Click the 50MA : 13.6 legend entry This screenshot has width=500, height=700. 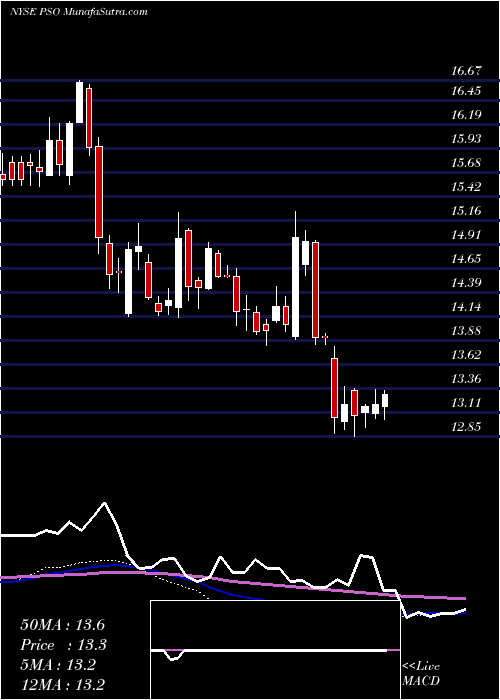click(x=62, y=625)
